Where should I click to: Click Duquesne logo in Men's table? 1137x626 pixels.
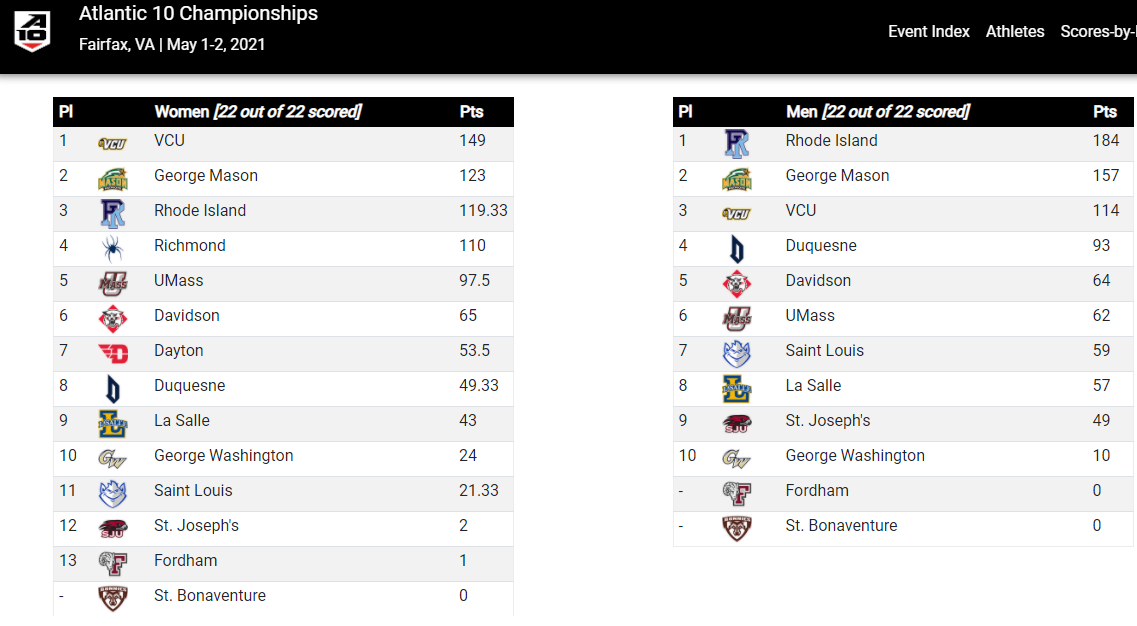(737, 249)
